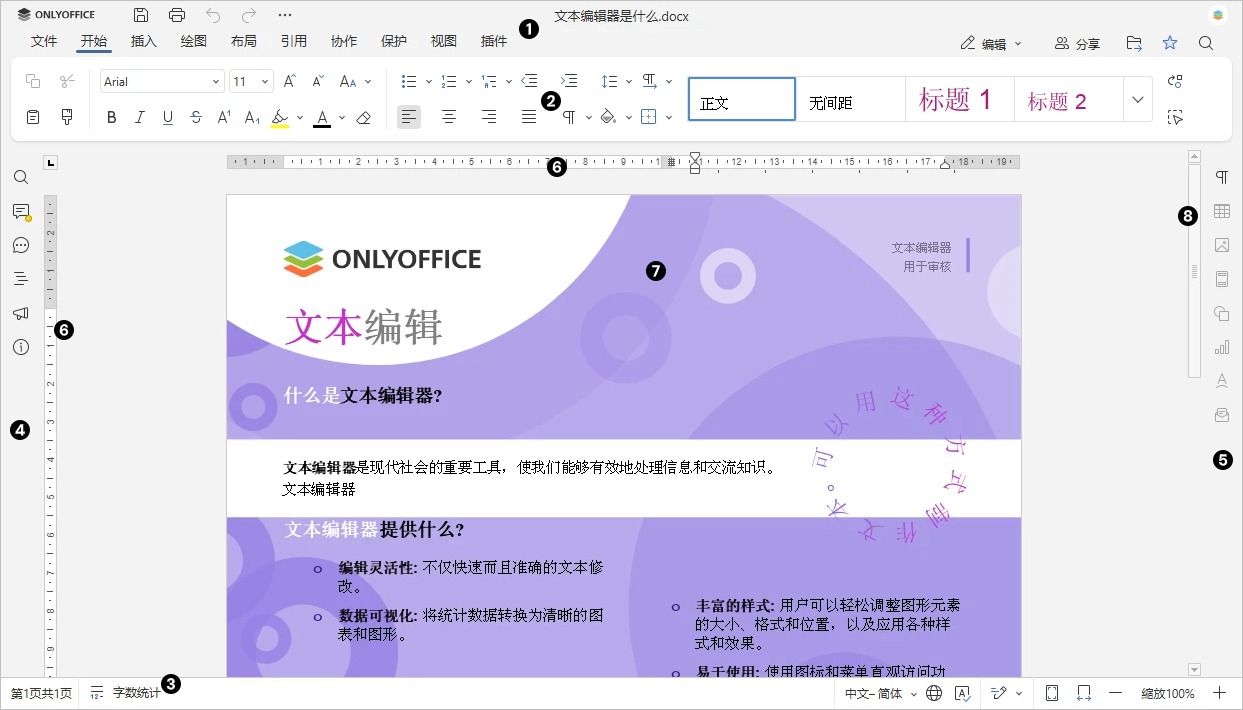This screenshot has height=710, width=1243.
Task: Open the styles gallery dropdown arrow
Action: (x=1137, y=99)
